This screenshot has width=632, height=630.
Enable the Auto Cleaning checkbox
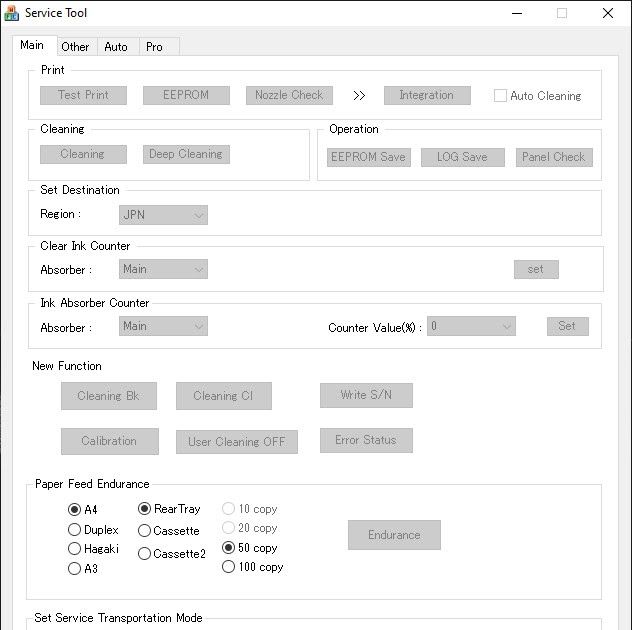coord(501,96)
